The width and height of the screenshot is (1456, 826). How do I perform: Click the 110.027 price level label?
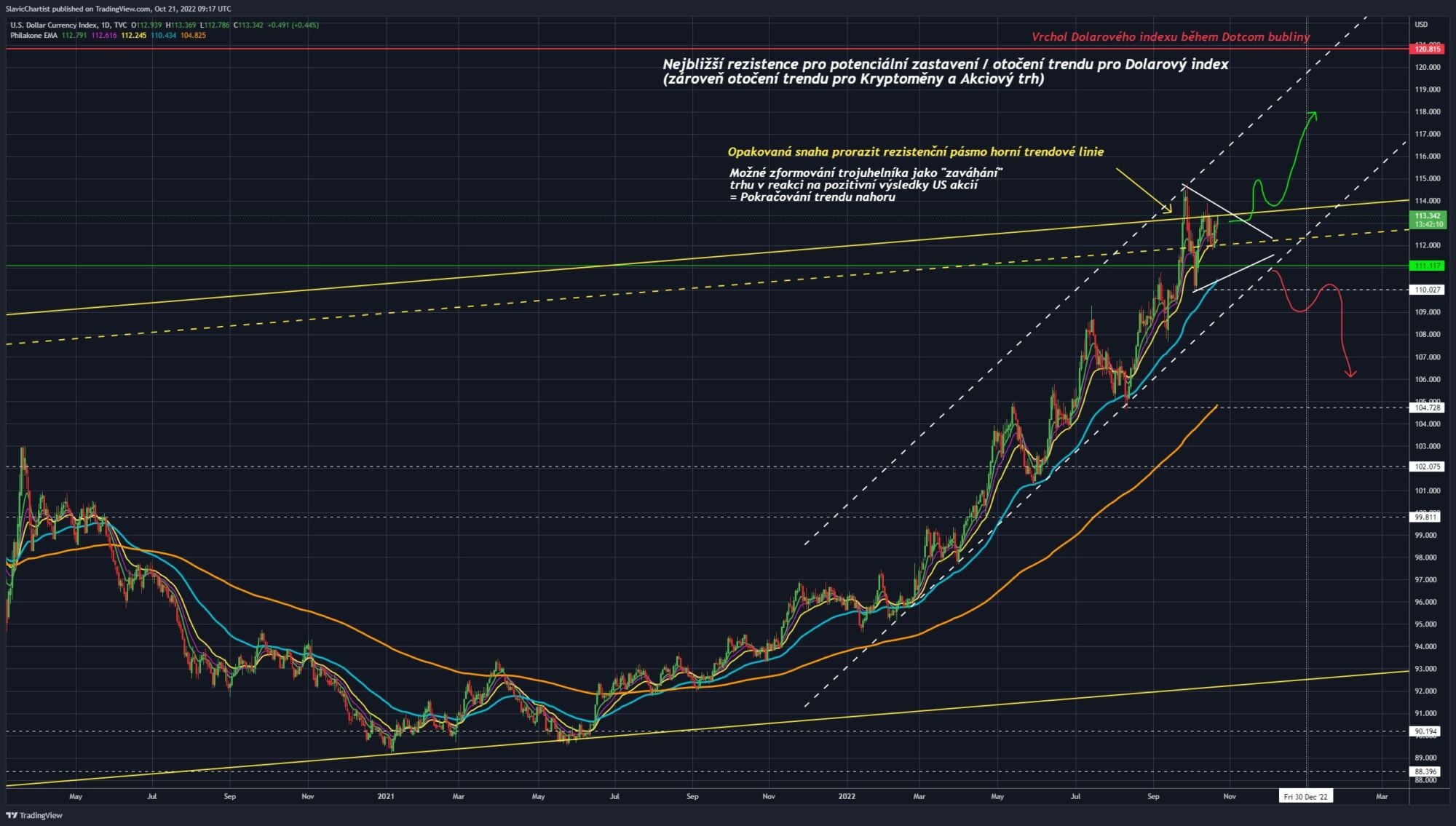(x=1427, y=290)
